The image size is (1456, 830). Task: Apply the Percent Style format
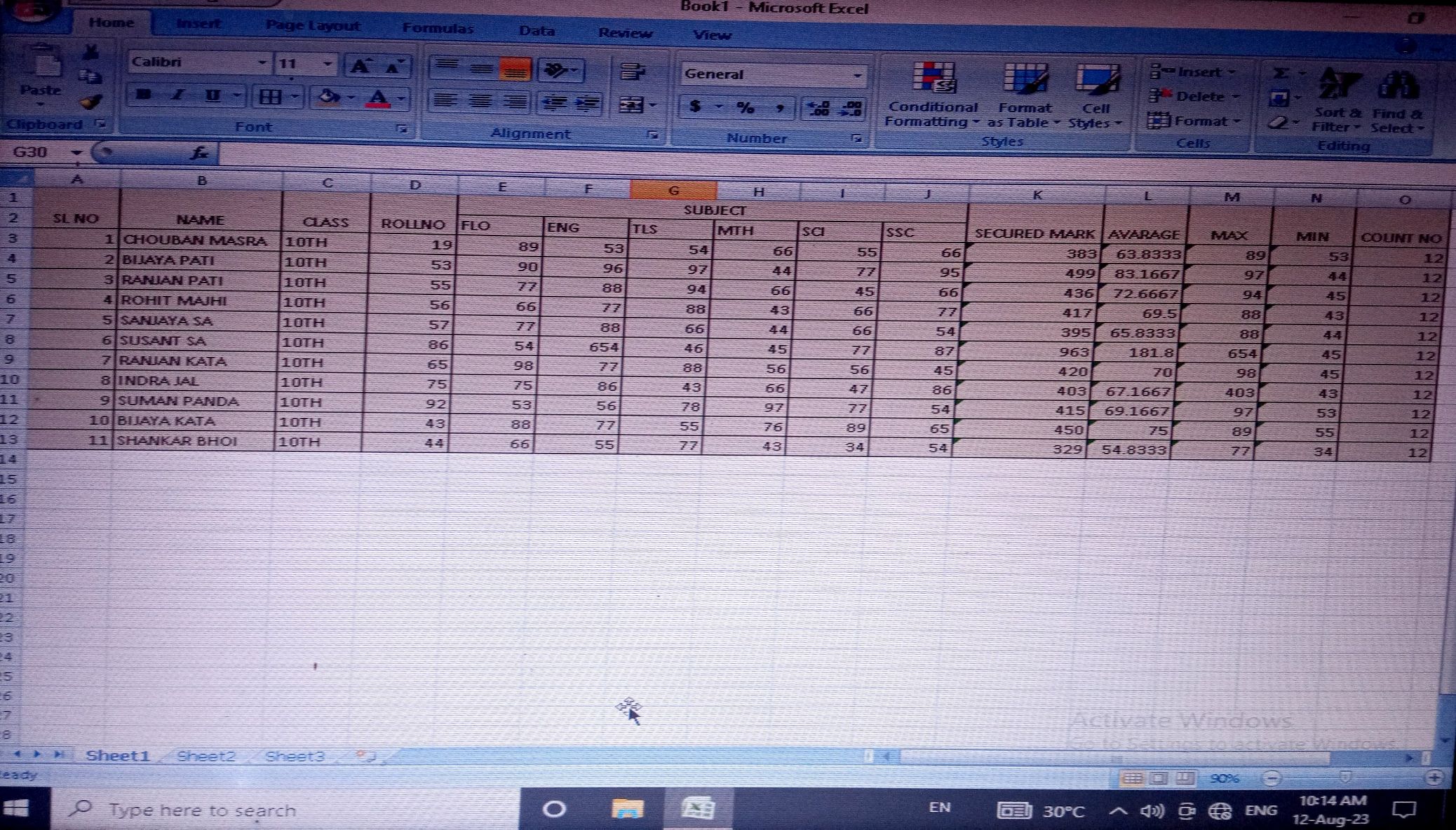tap(745, 107)
